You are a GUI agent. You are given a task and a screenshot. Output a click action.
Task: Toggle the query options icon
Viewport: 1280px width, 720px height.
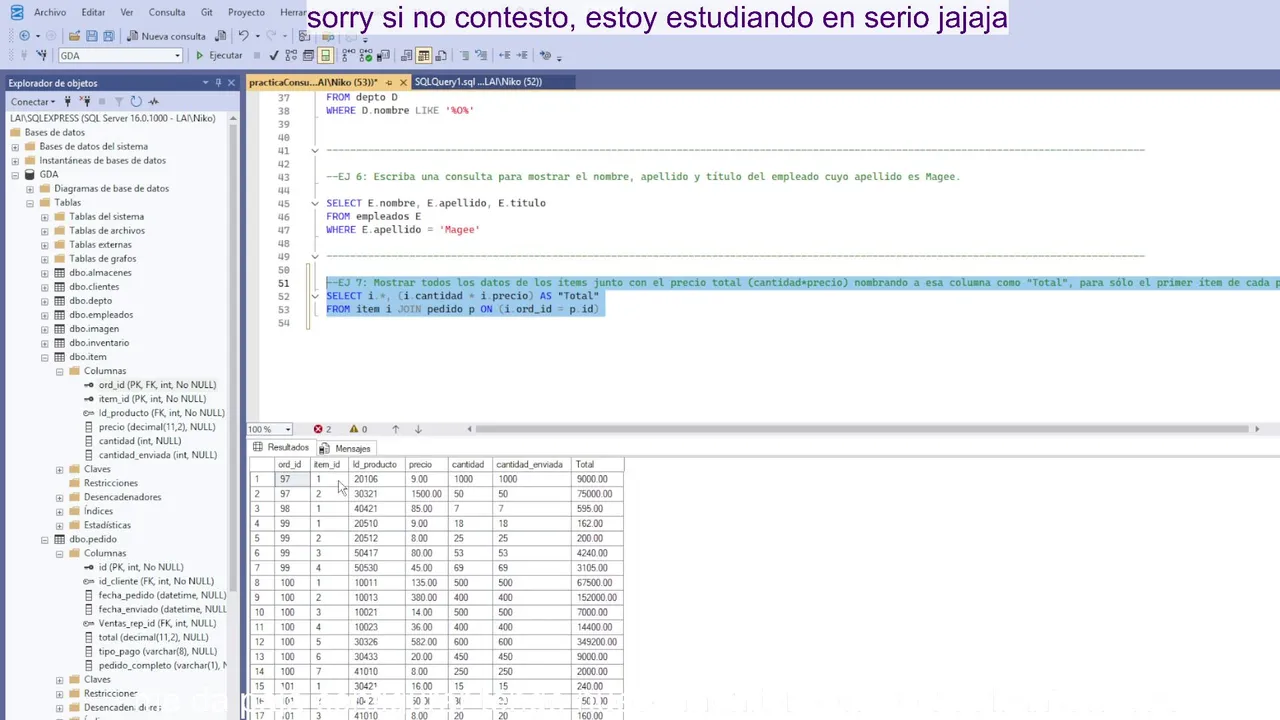308,56
